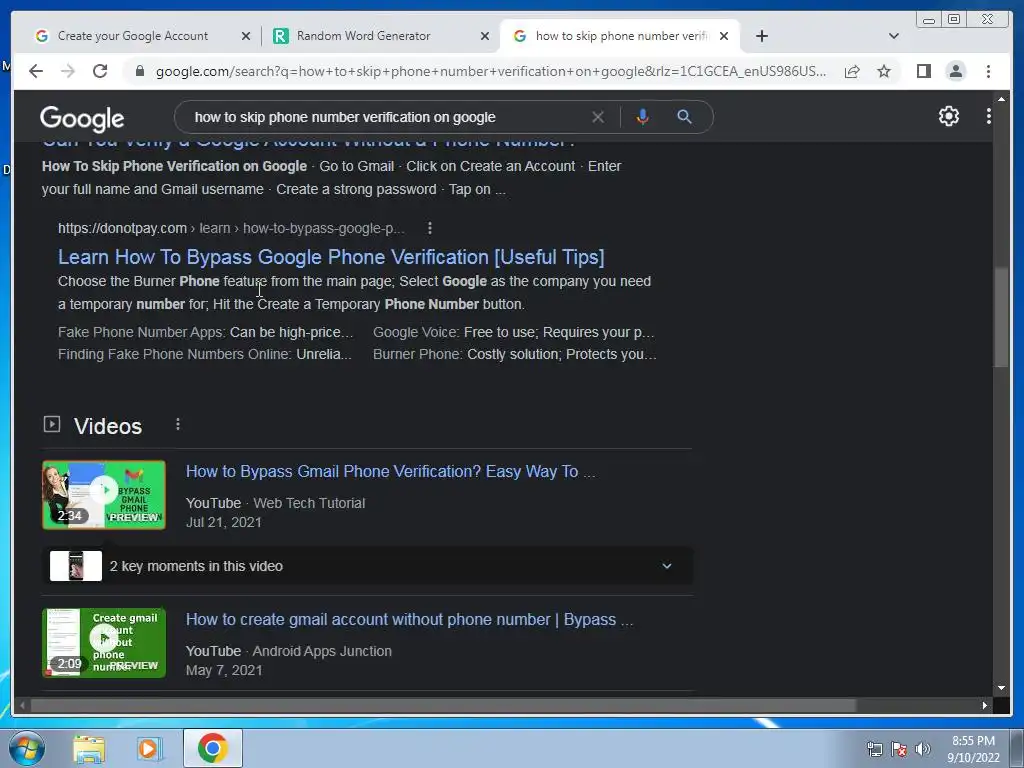Click the Web Tech Tutorial channel text

309,503
